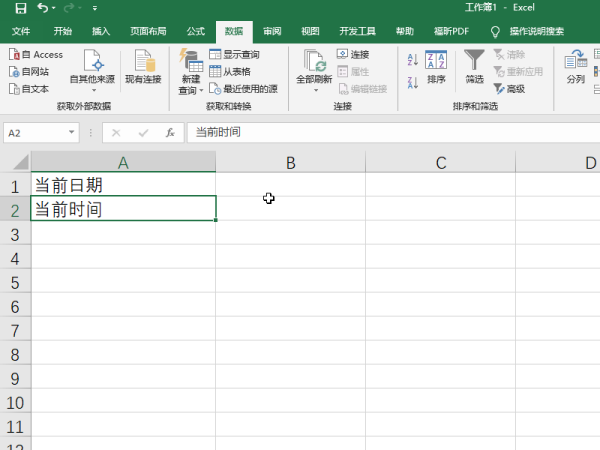Click the 分列 text to columns button
The image size is (600, 450).
tap(576, 67)
